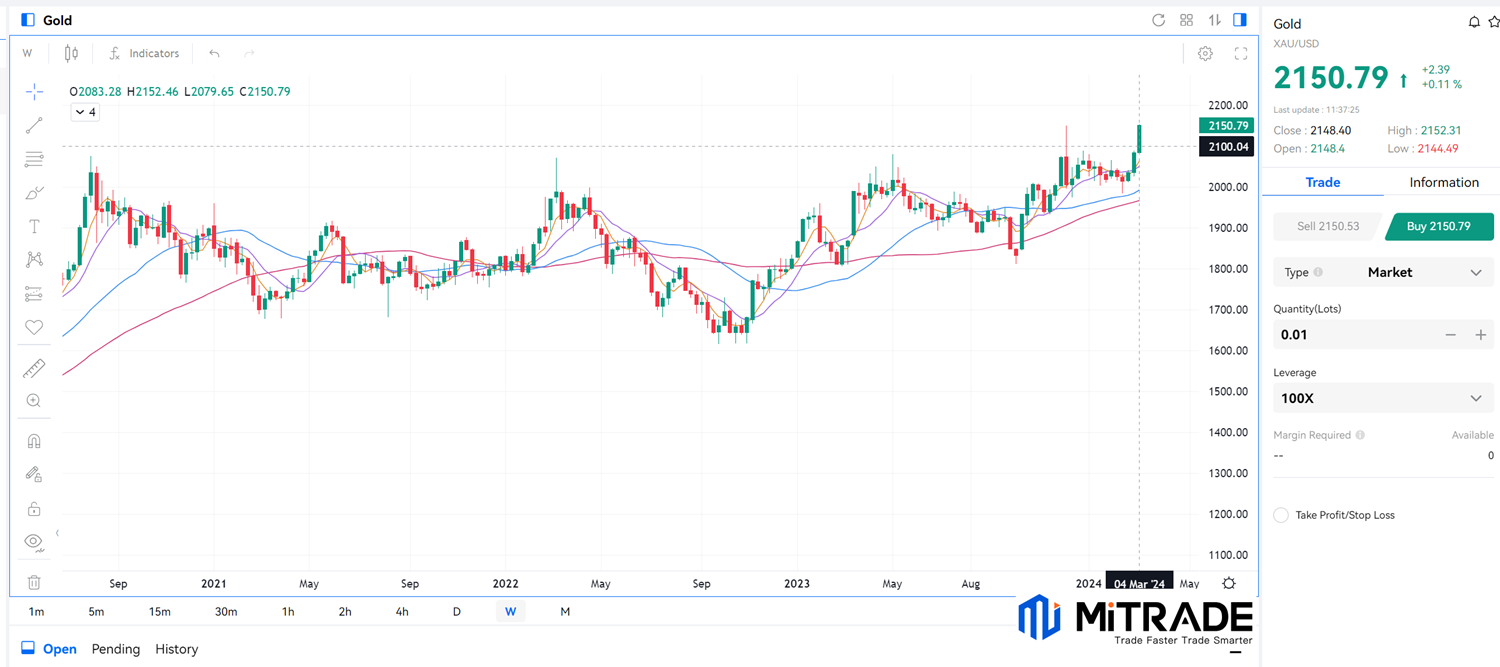Screen dimensions: 1500x667
Task: Hide all drawings with eye icon
Action: tap(34, 542)
